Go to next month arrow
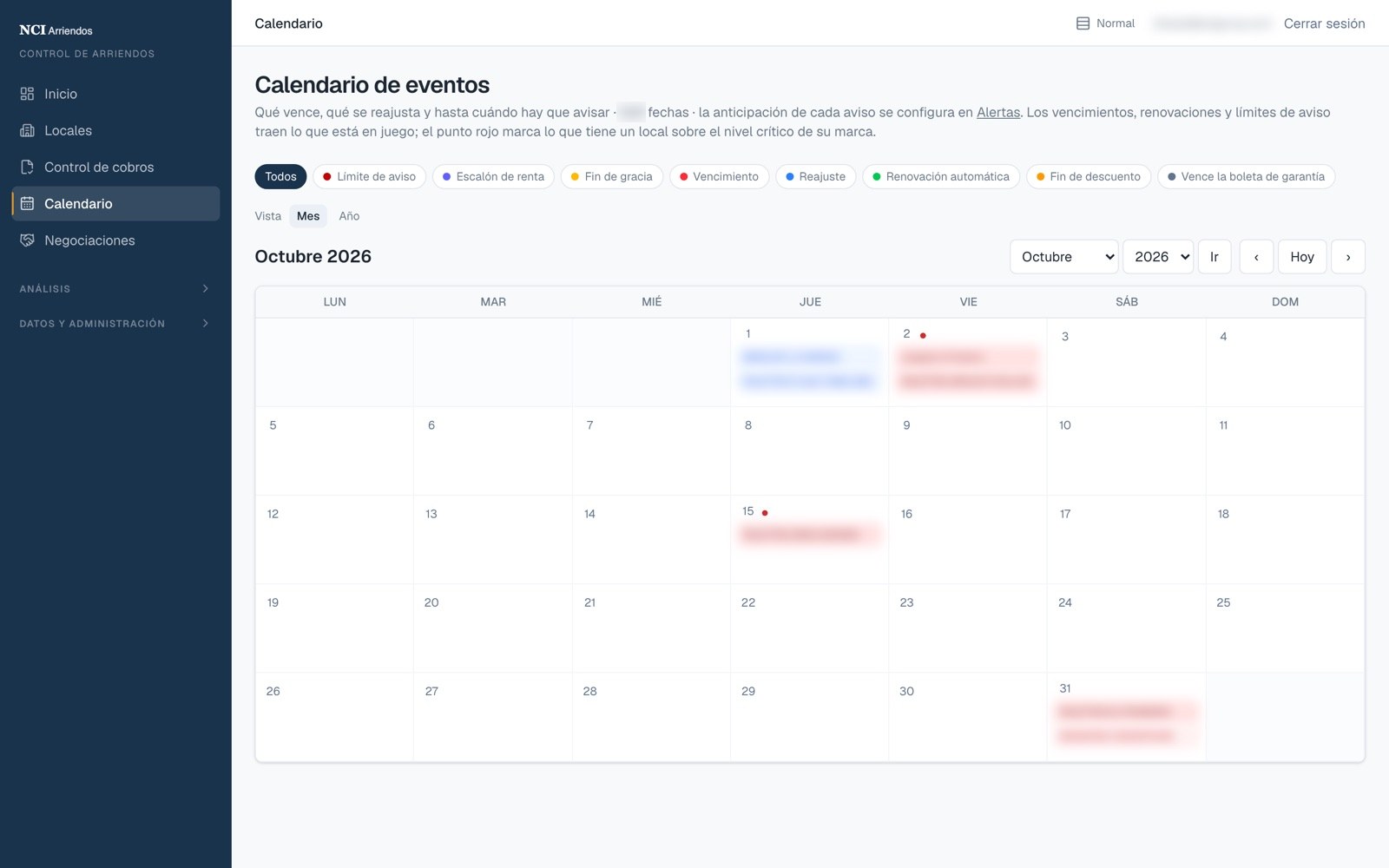This screenshot has width=1389, height=868. (x=1348, y=257)
